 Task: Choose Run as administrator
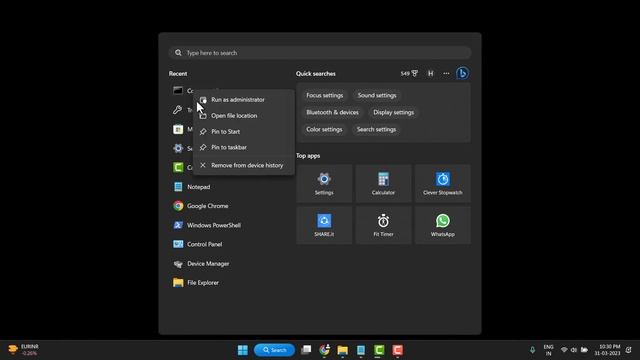[x=244, y=100]
